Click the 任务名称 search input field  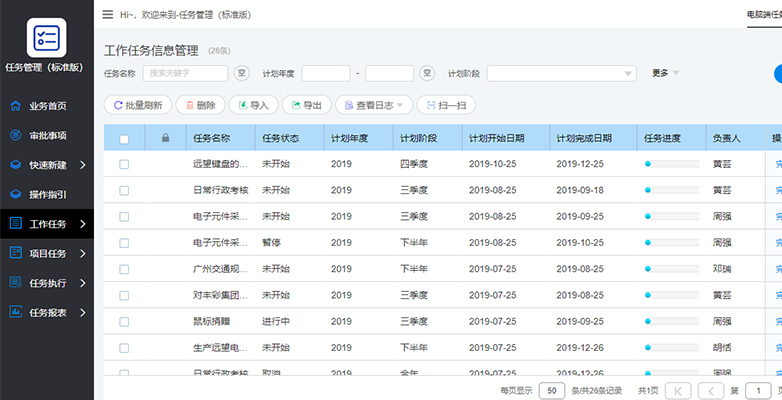(185, 73)
